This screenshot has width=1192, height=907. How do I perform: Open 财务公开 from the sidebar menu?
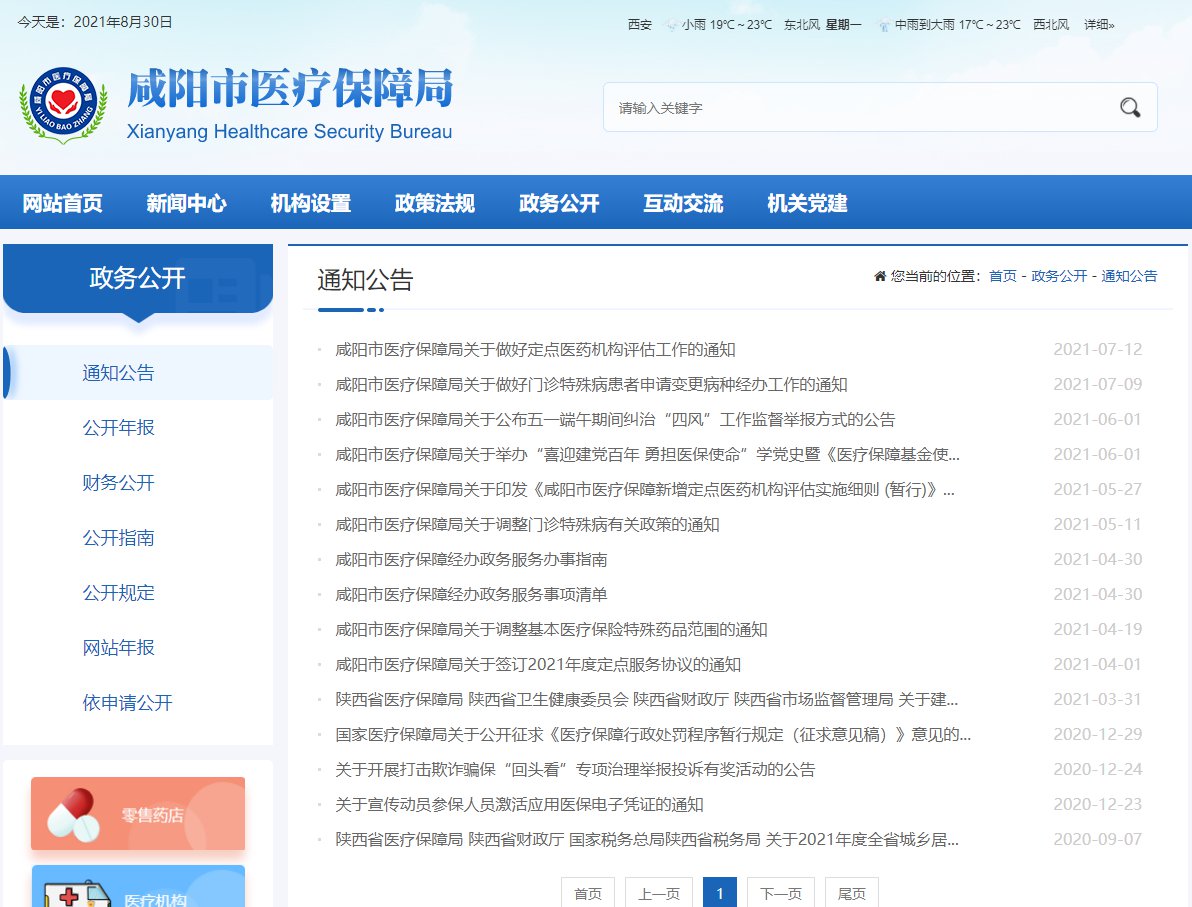pos(118,483)
